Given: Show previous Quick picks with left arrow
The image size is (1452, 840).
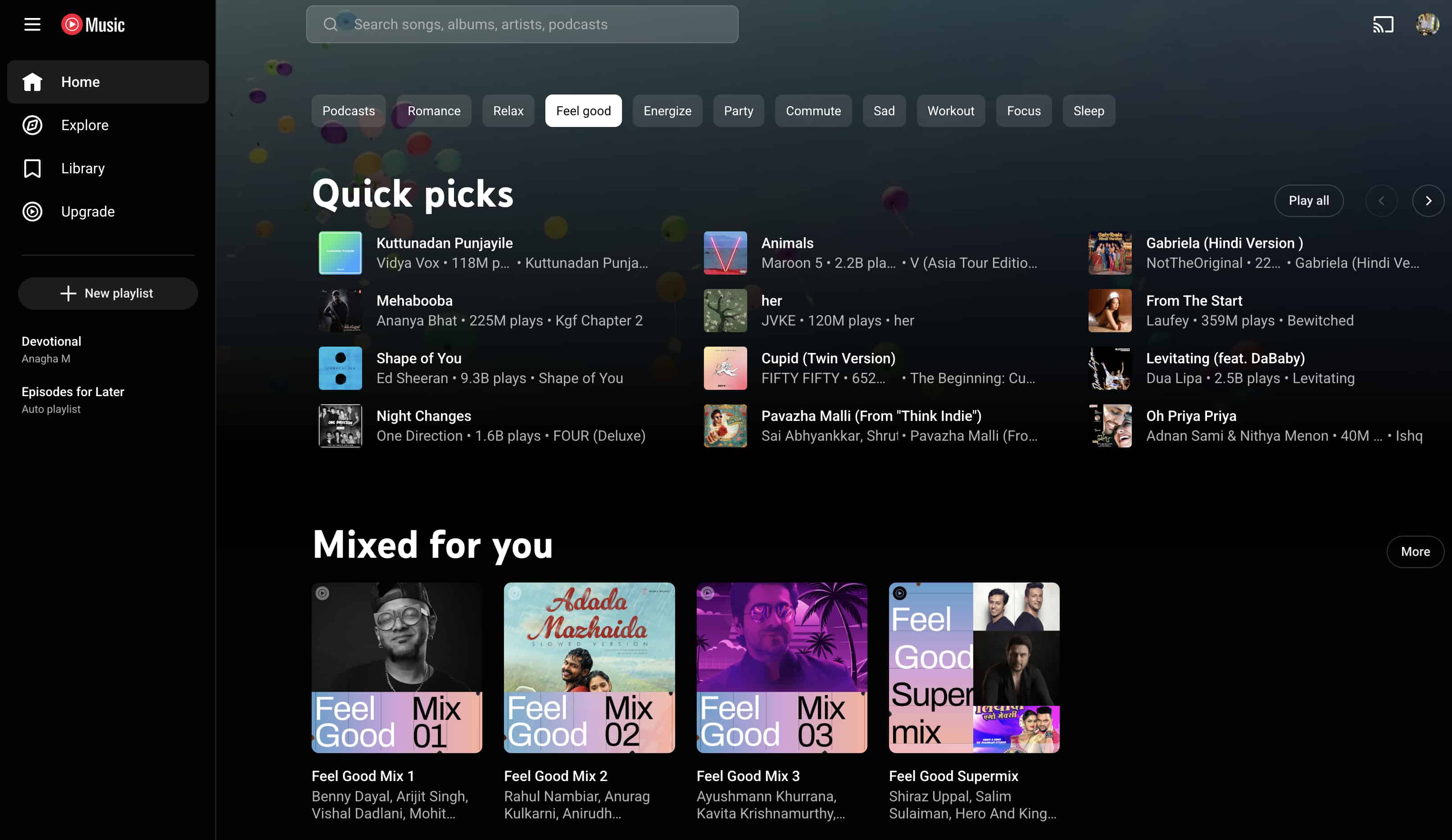Looking at the screenshot, I should click(1381, 200).
